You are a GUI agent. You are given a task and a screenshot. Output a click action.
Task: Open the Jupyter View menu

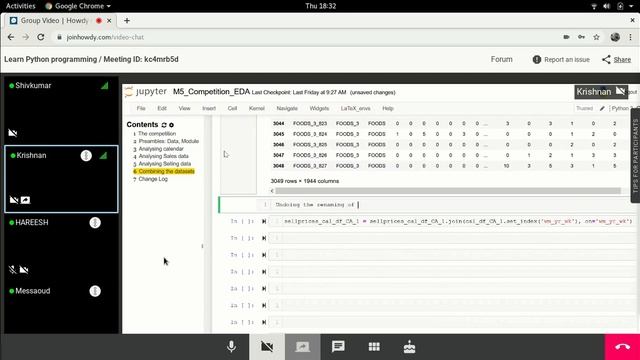coord(184,108)
